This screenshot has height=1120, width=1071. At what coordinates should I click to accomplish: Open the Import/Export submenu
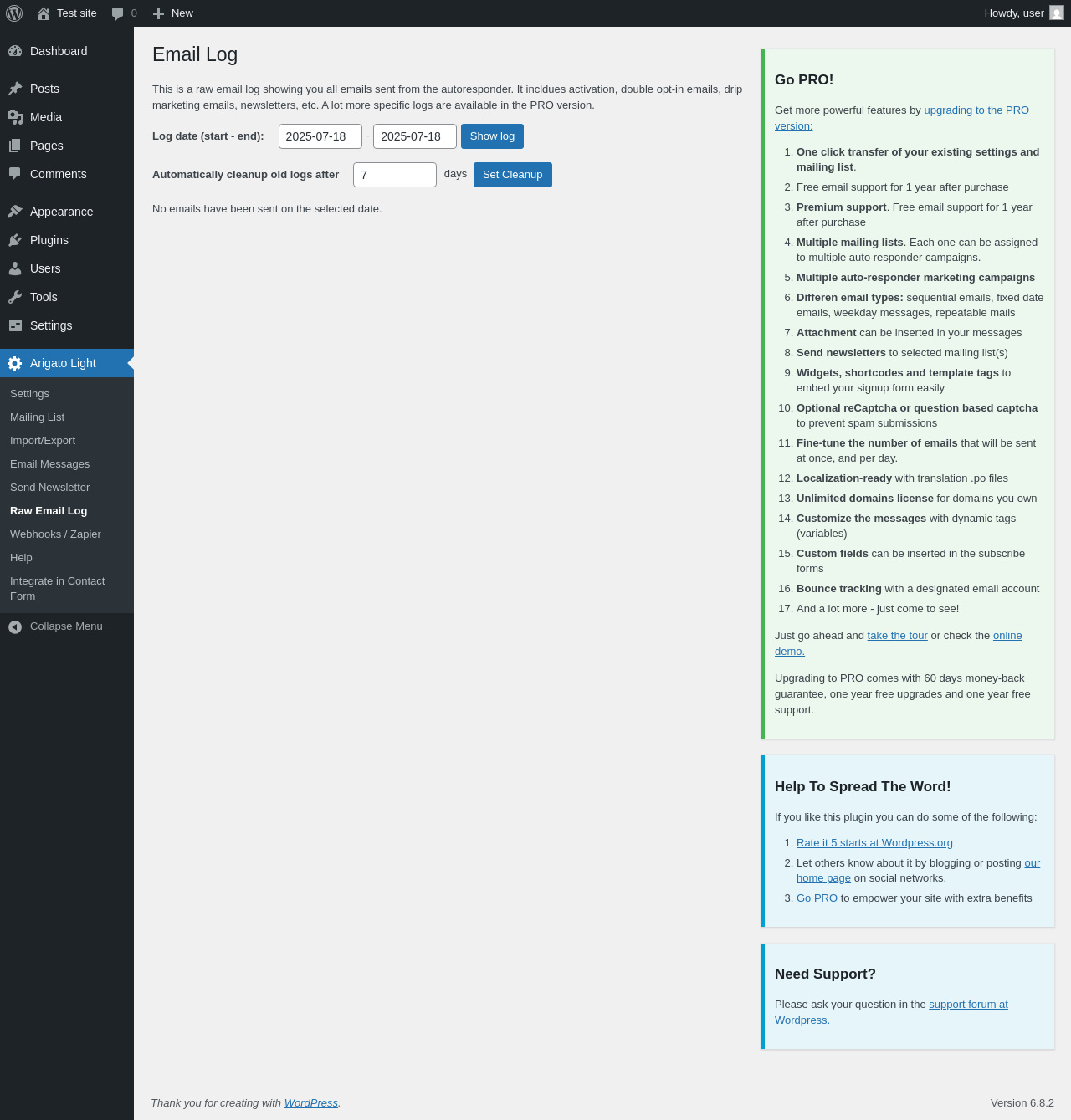43,441
